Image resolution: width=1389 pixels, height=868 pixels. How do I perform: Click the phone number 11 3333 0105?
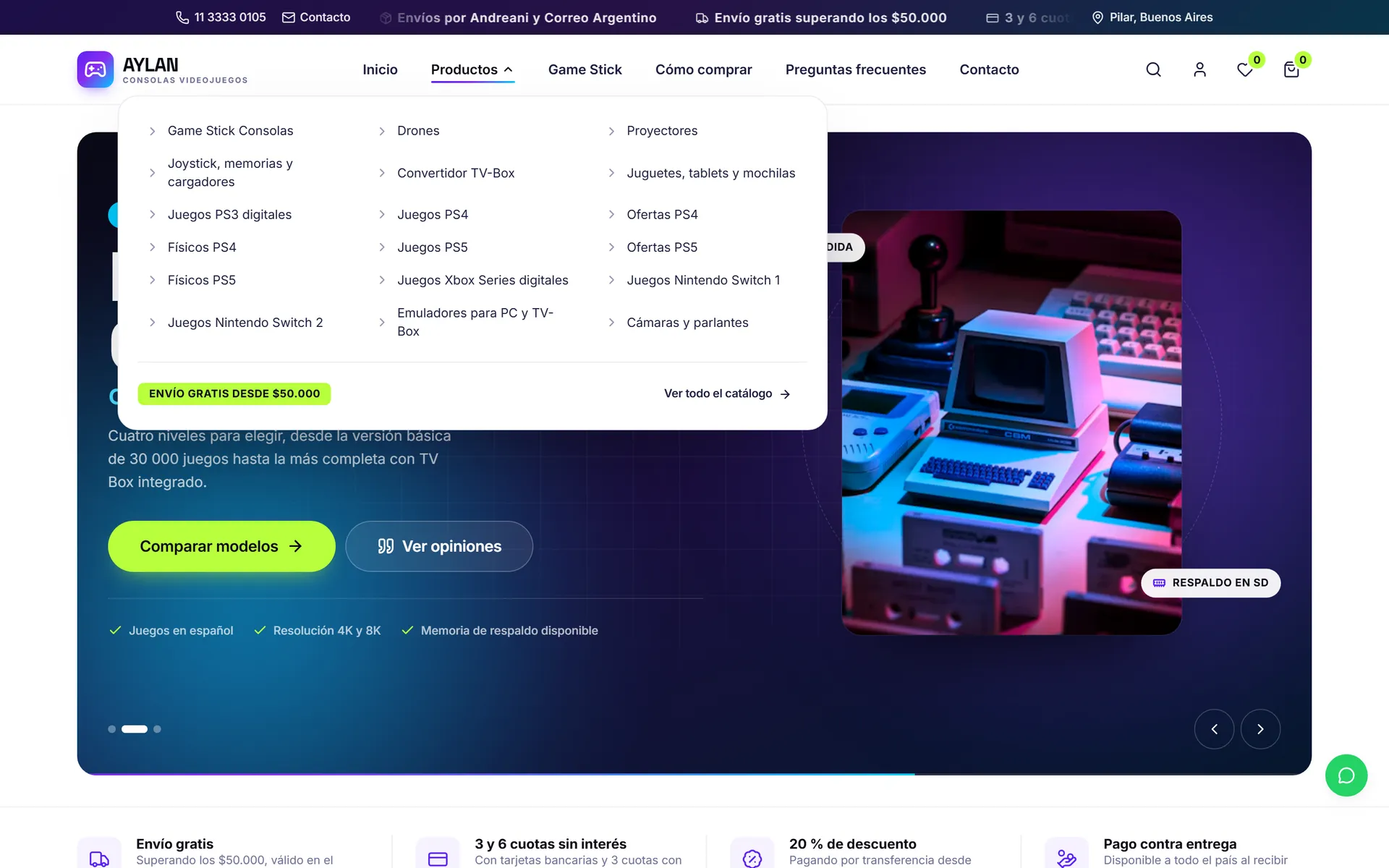click(221, 17)
